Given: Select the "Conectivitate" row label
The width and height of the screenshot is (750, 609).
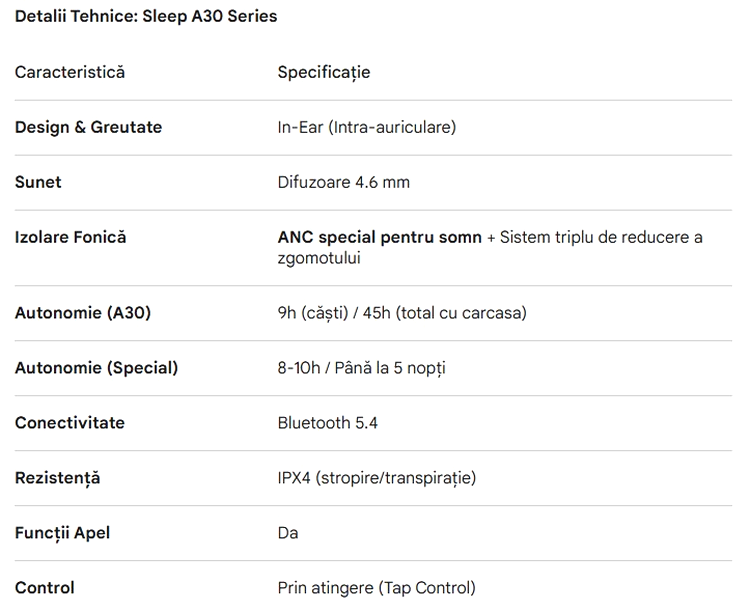Looking at the screenshot, I should click(70, 423).
